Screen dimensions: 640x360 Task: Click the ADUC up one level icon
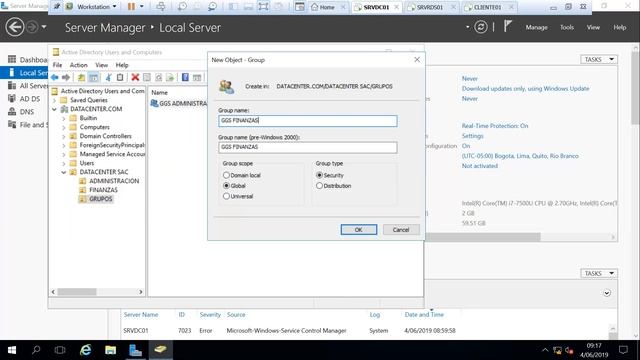(82, 77)
